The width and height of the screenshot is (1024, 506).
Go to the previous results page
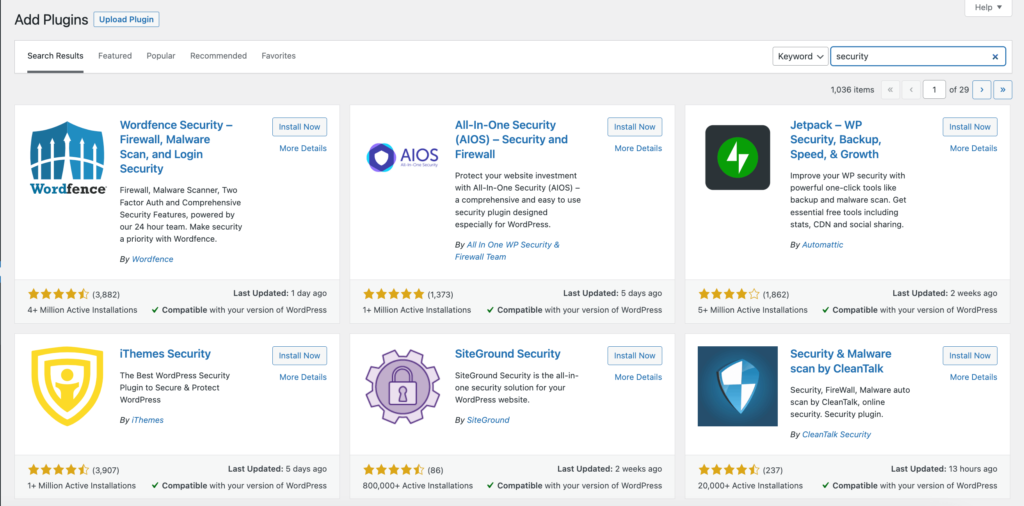coord(911,89)
